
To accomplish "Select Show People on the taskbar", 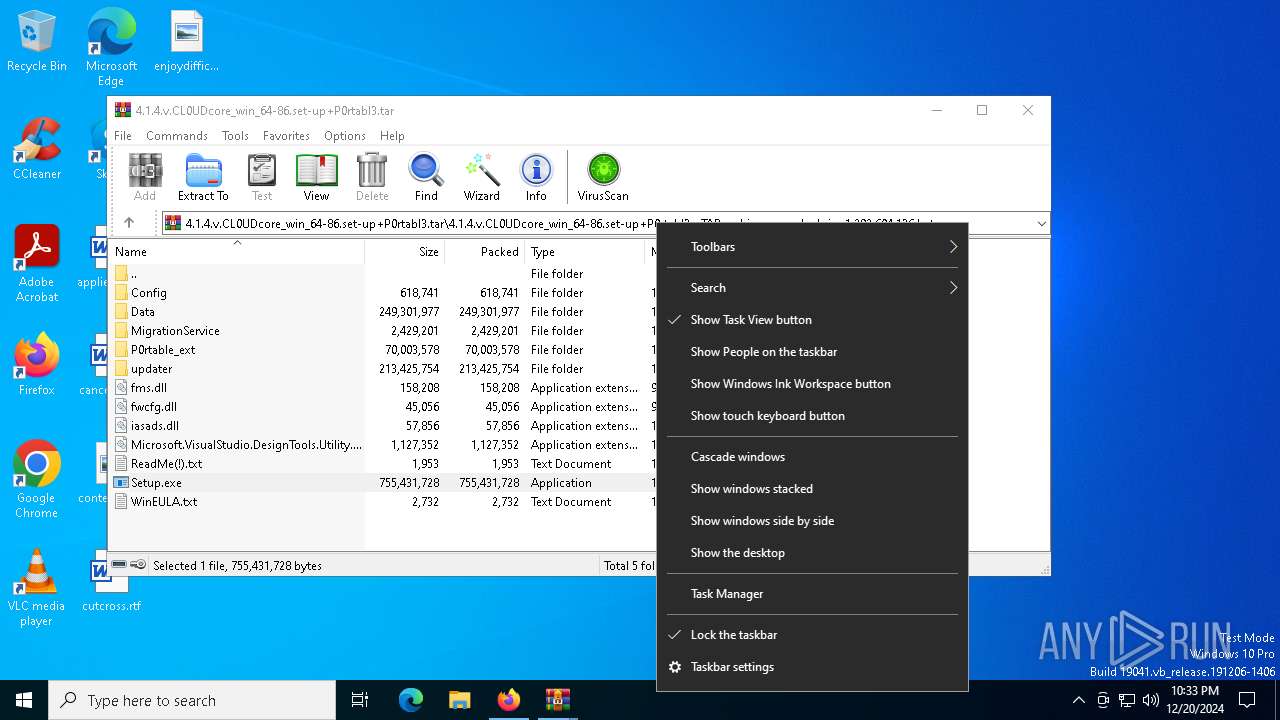I will 812,352.
